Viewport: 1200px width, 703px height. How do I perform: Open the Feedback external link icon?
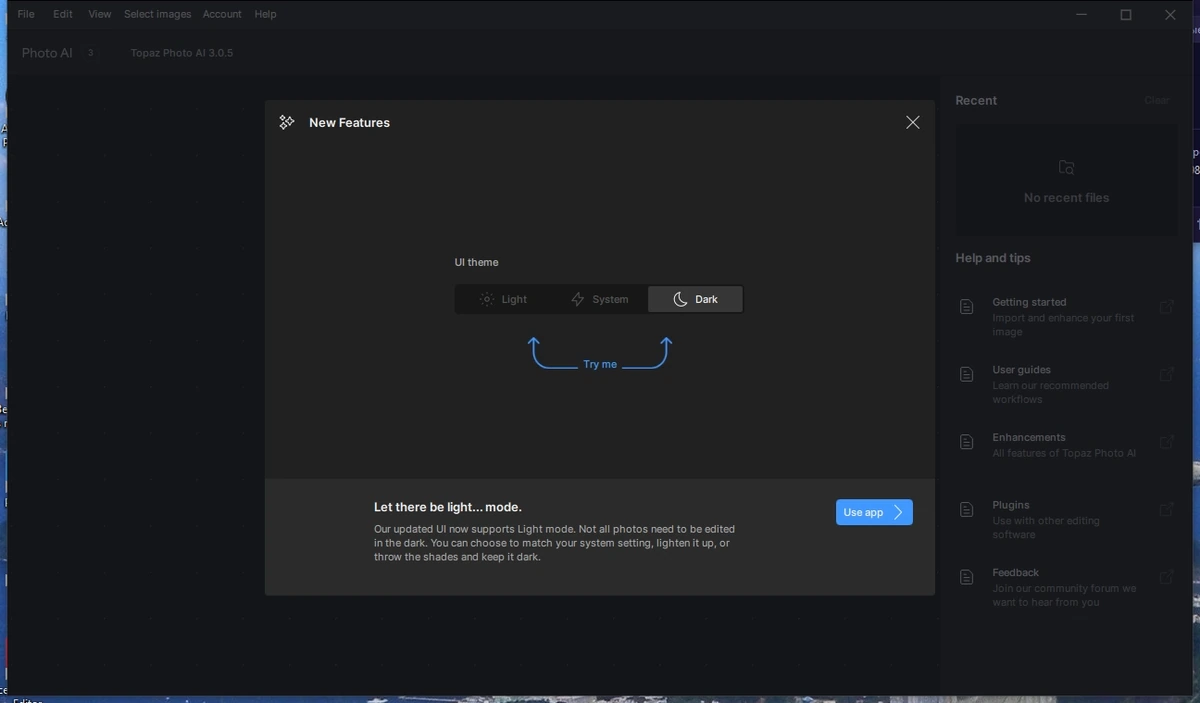(1166, 577)
